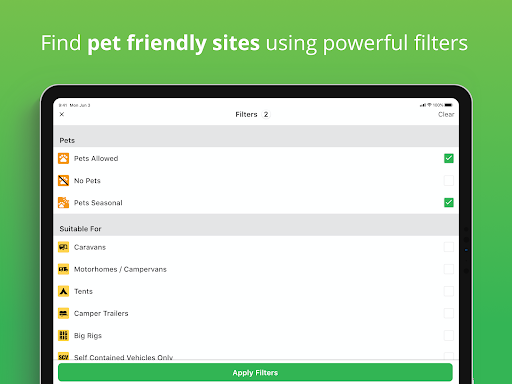Click the Camper Trailers icon
The width and height of the screenshot is (512, 384).
pos(63,313)
